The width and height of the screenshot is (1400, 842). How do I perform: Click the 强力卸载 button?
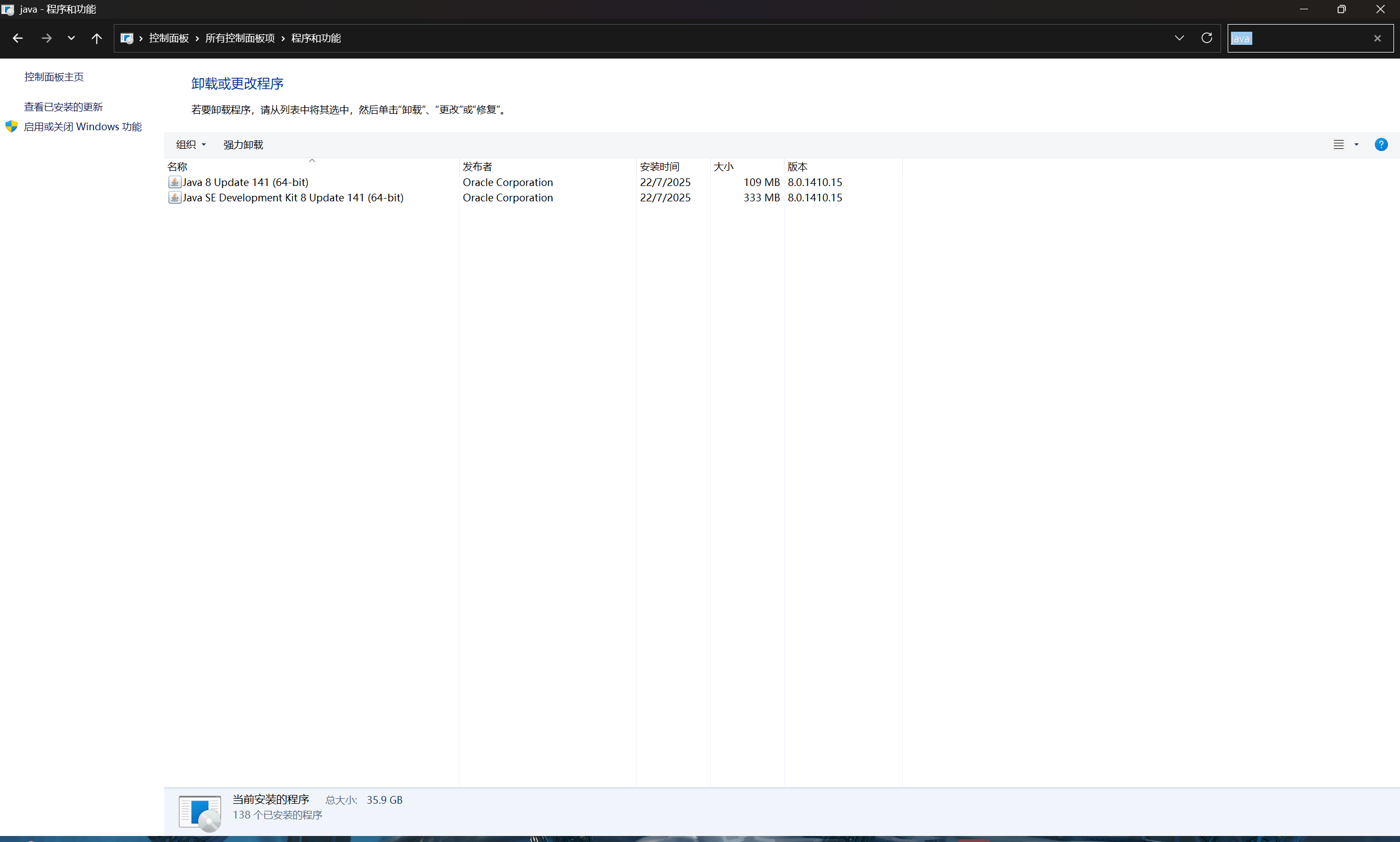click(x=243, y=144)
